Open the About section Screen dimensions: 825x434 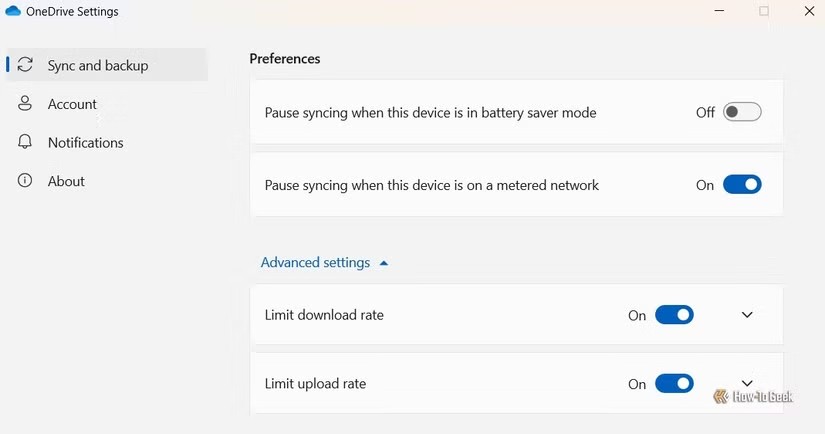[66, 181]
